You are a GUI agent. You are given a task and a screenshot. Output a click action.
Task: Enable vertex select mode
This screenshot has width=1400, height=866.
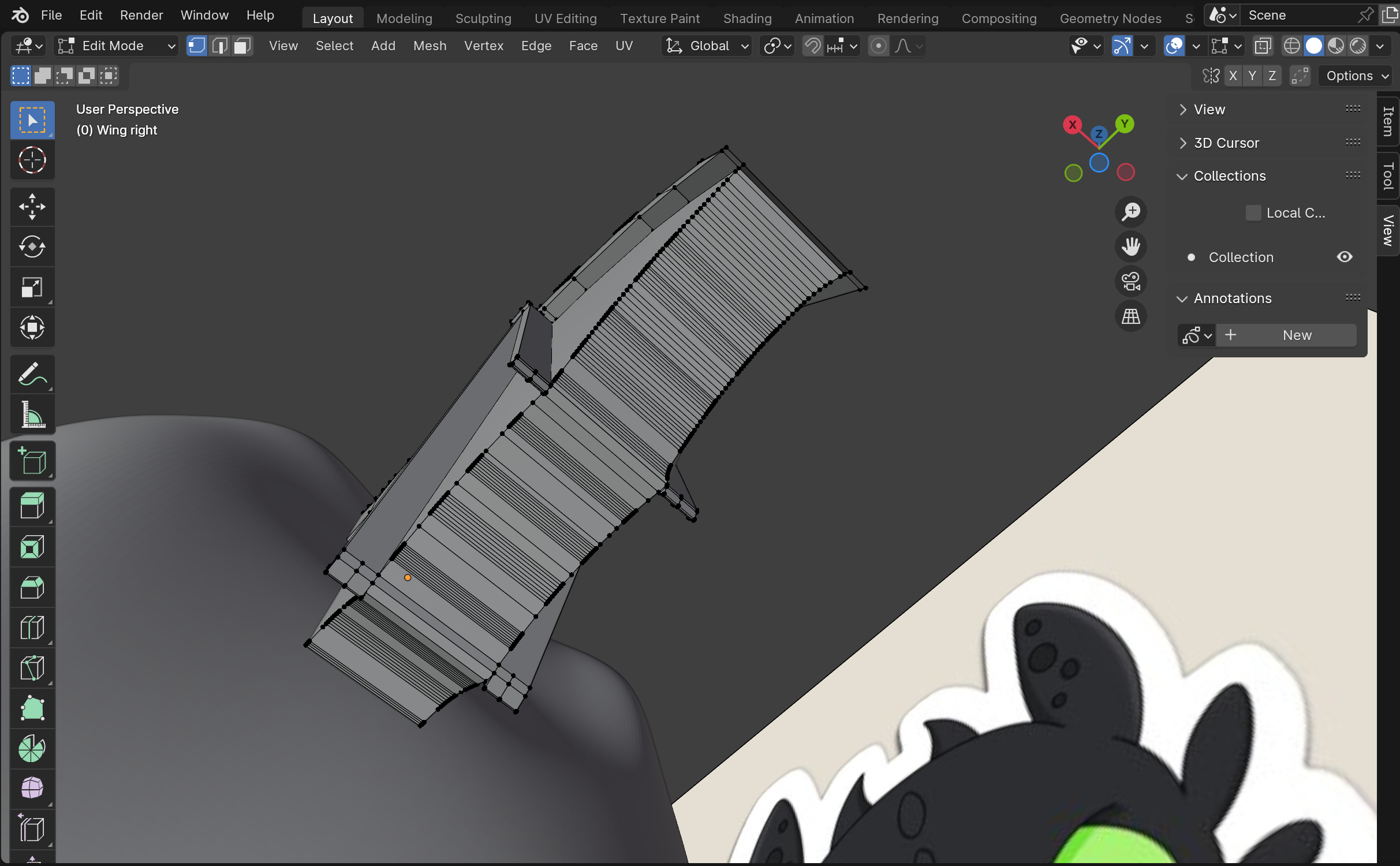[x=197, y=46]
